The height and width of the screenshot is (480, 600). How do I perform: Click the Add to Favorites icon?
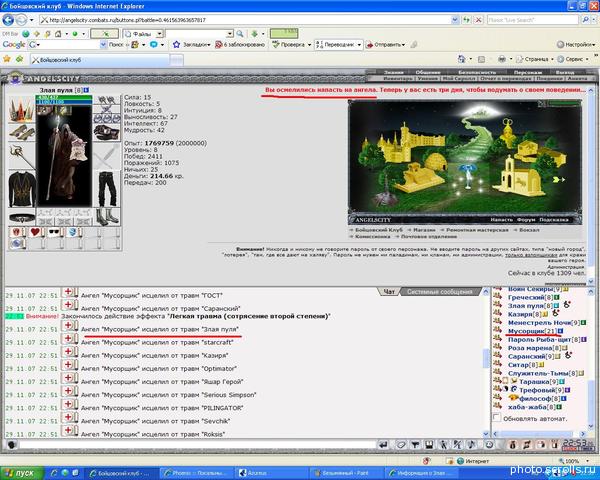19,59
